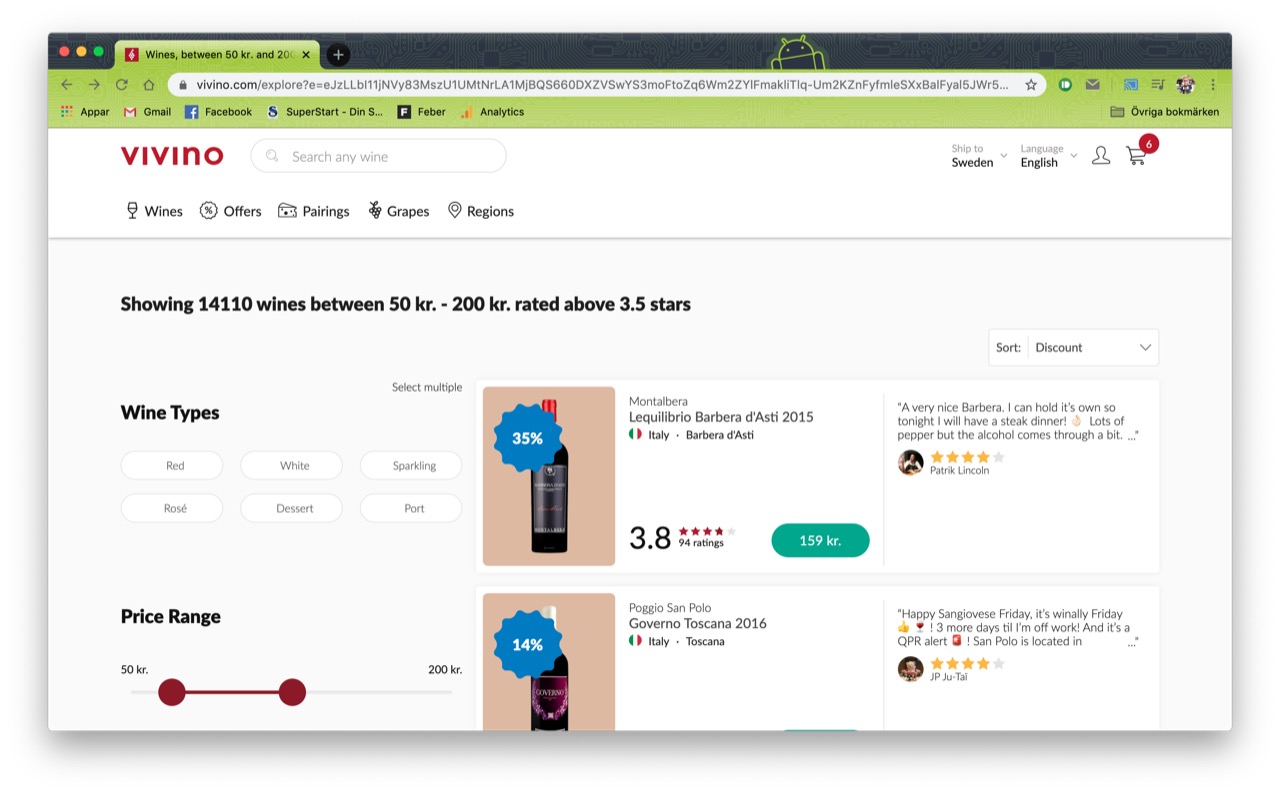Click the 94 ratings text
The image size is (1280, 794).
[700, 543]
